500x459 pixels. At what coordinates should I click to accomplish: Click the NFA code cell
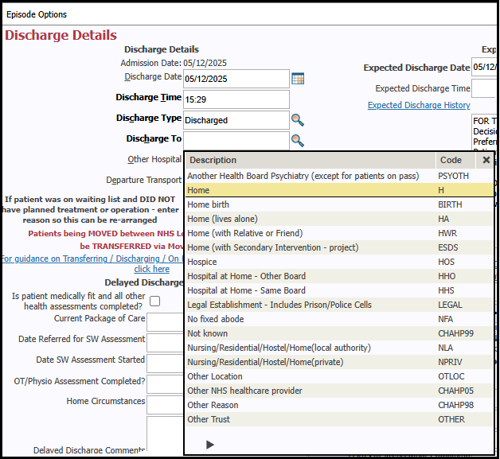(x=445, y=319)
